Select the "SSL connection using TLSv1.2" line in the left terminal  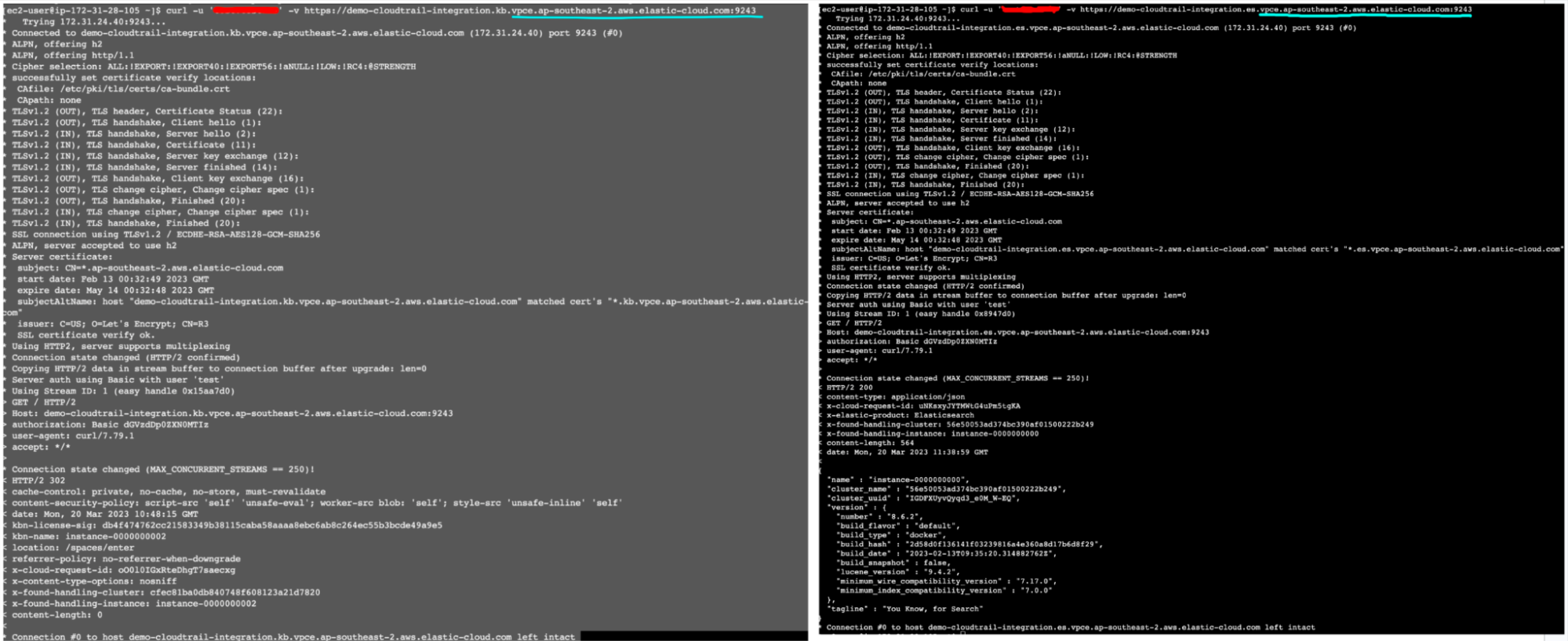click(166, 235)
